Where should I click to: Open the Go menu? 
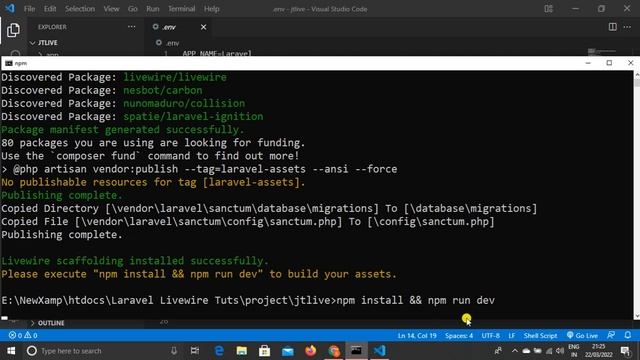pyautogui.click(x=133, y=9)
